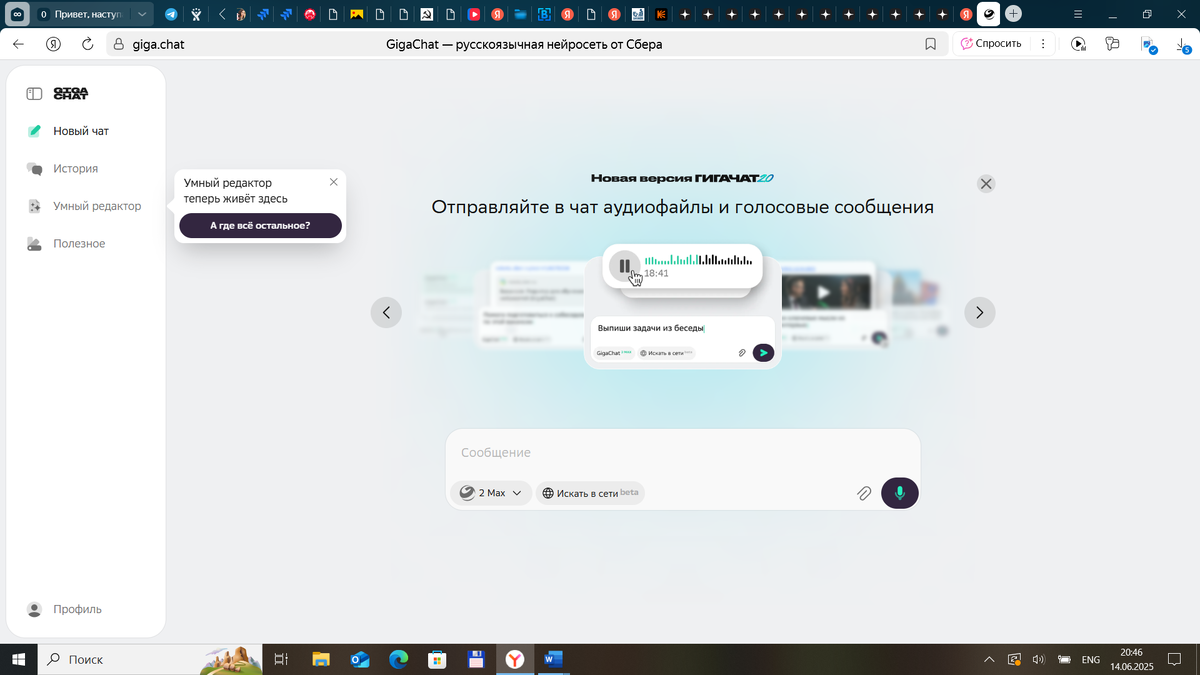Go to previous slide in carousel
Image resolution: width=1200 pixels, height=675 pixels.
386,312
